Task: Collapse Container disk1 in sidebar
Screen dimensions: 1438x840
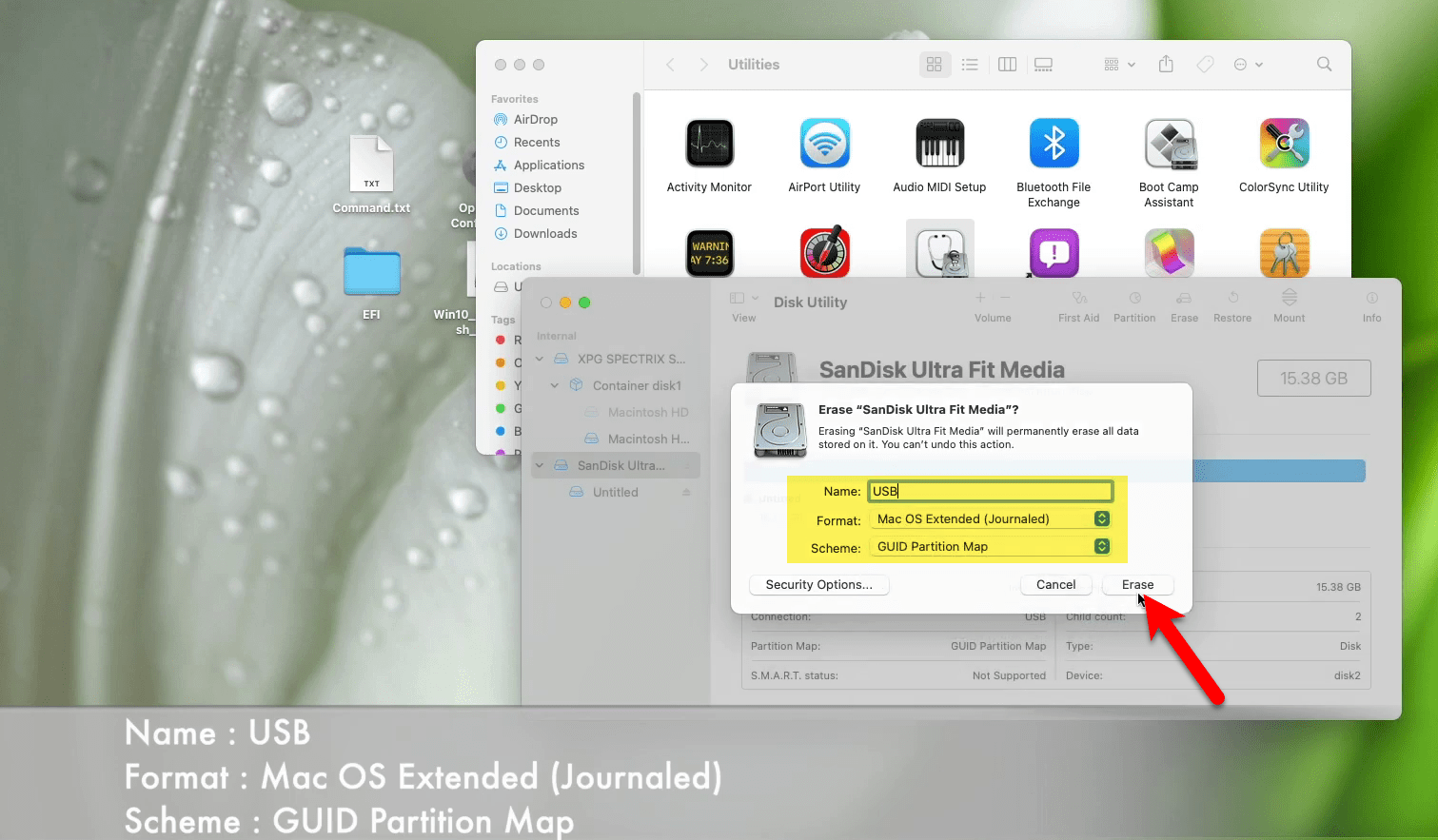Action: pyautogui.click(x=555, y=385)
